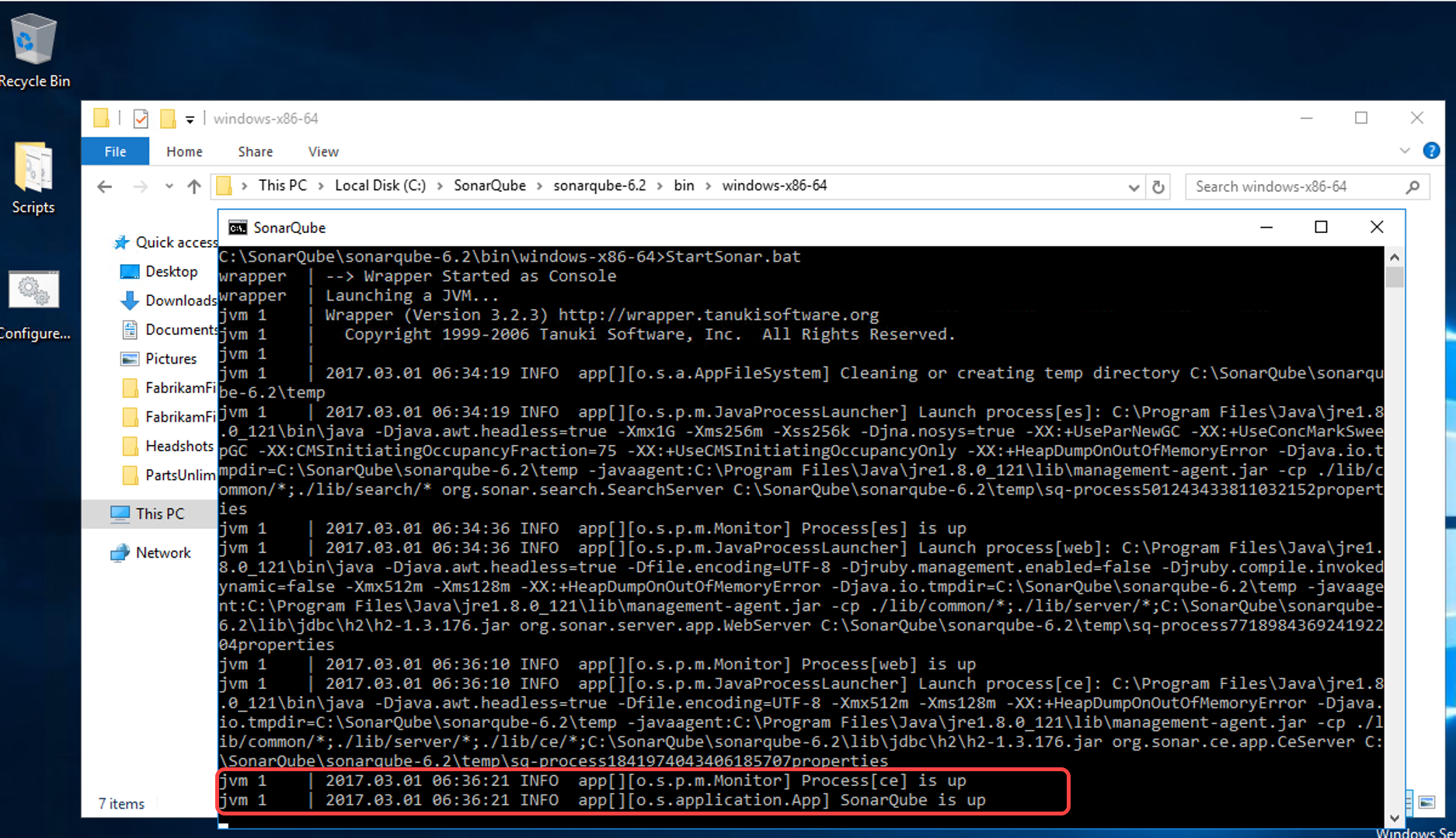
Task: Refresh the folder view
Action: pyautogui.click(x=1158, y=187)
